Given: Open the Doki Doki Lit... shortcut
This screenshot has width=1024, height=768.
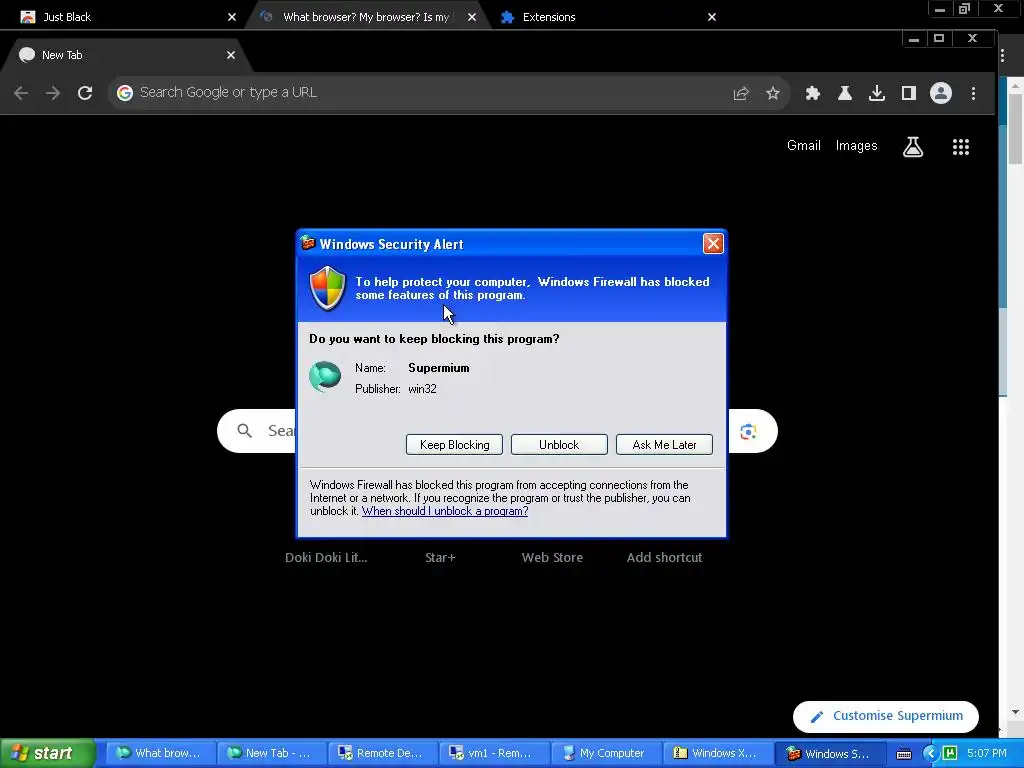Looking at the screenshot, I should pos(327,558).
